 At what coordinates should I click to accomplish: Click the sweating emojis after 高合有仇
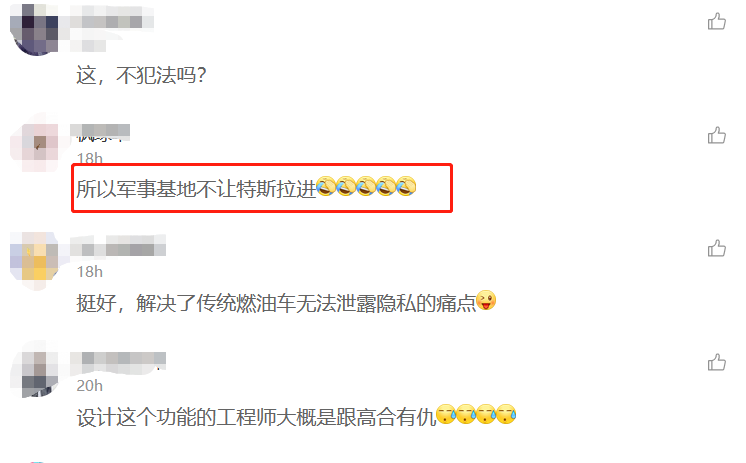tap(476, 414)
